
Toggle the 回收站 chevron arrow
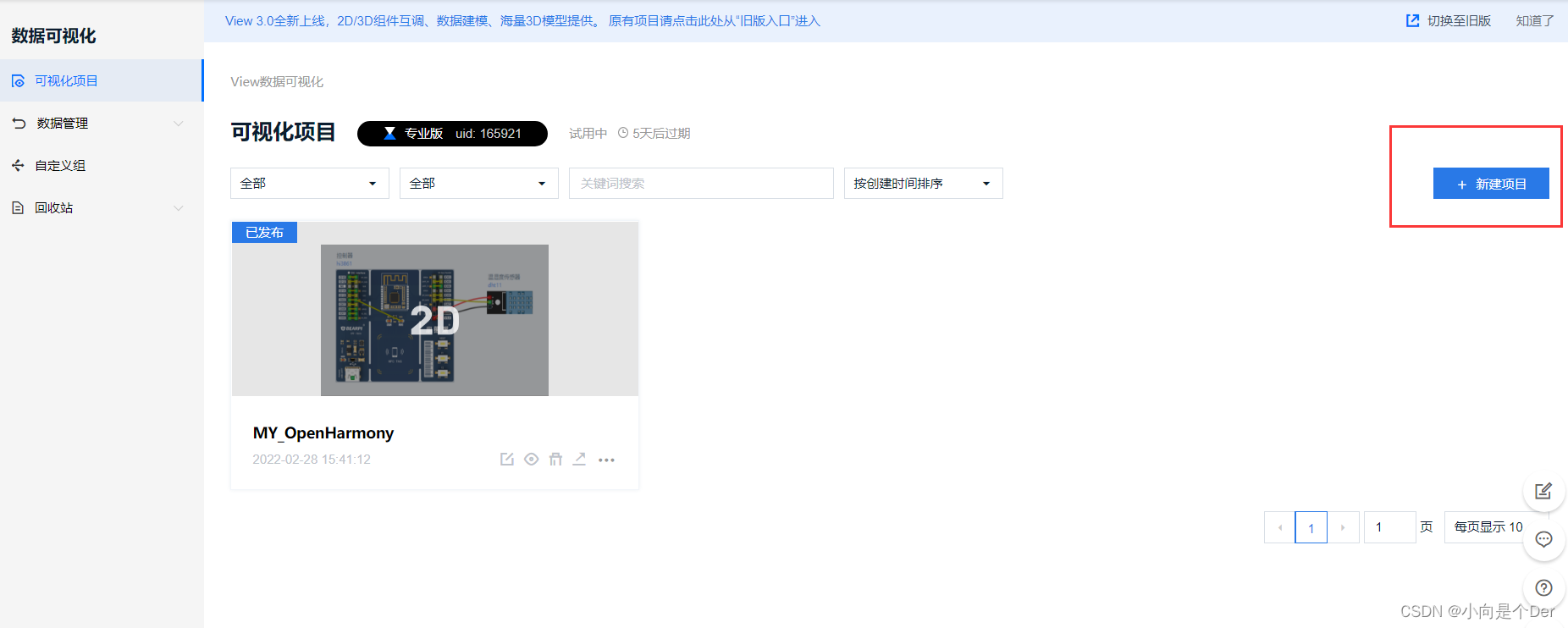(x=179, y=208)
